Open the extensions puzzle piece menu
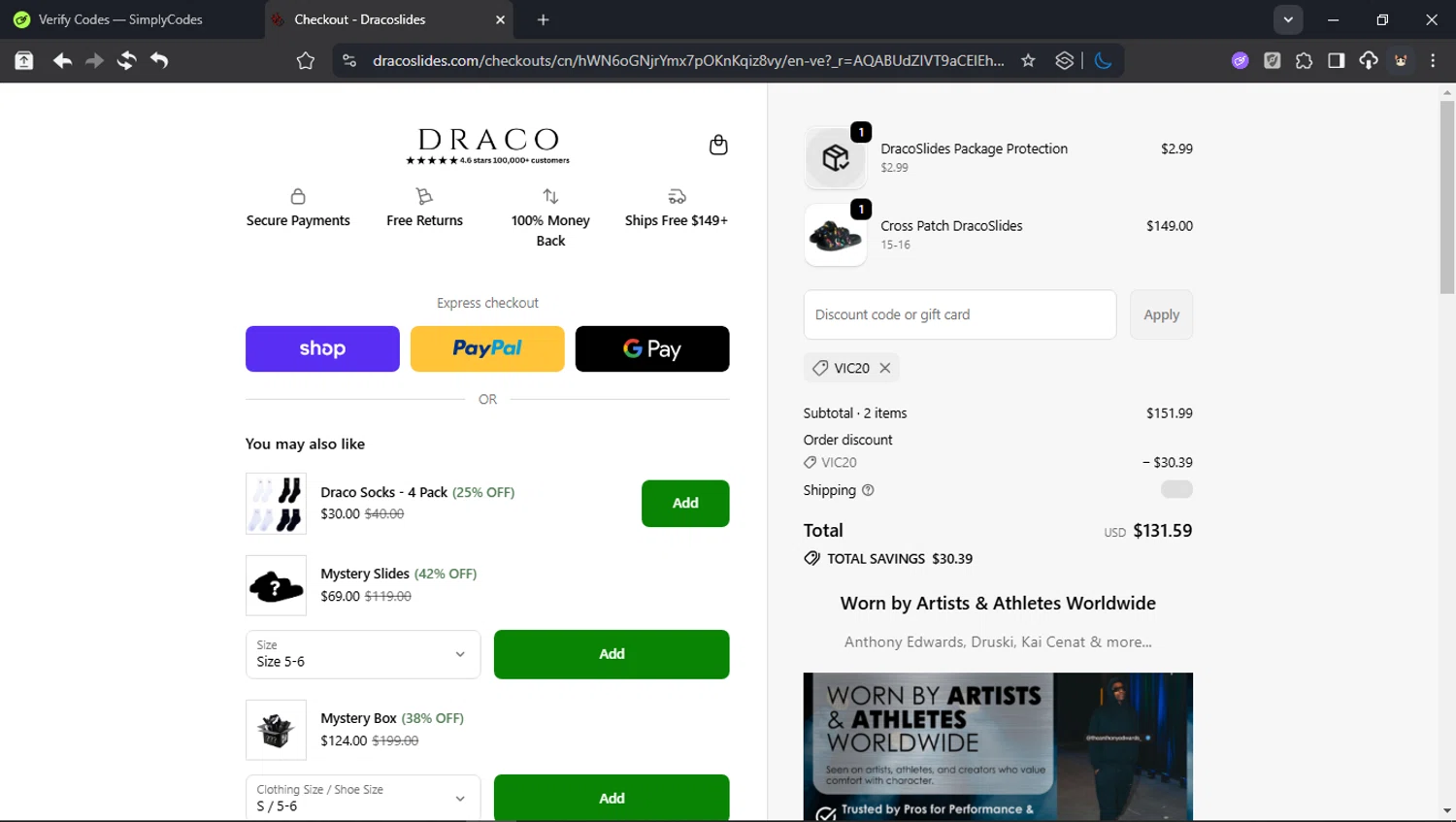 [x=1304, y=60]
